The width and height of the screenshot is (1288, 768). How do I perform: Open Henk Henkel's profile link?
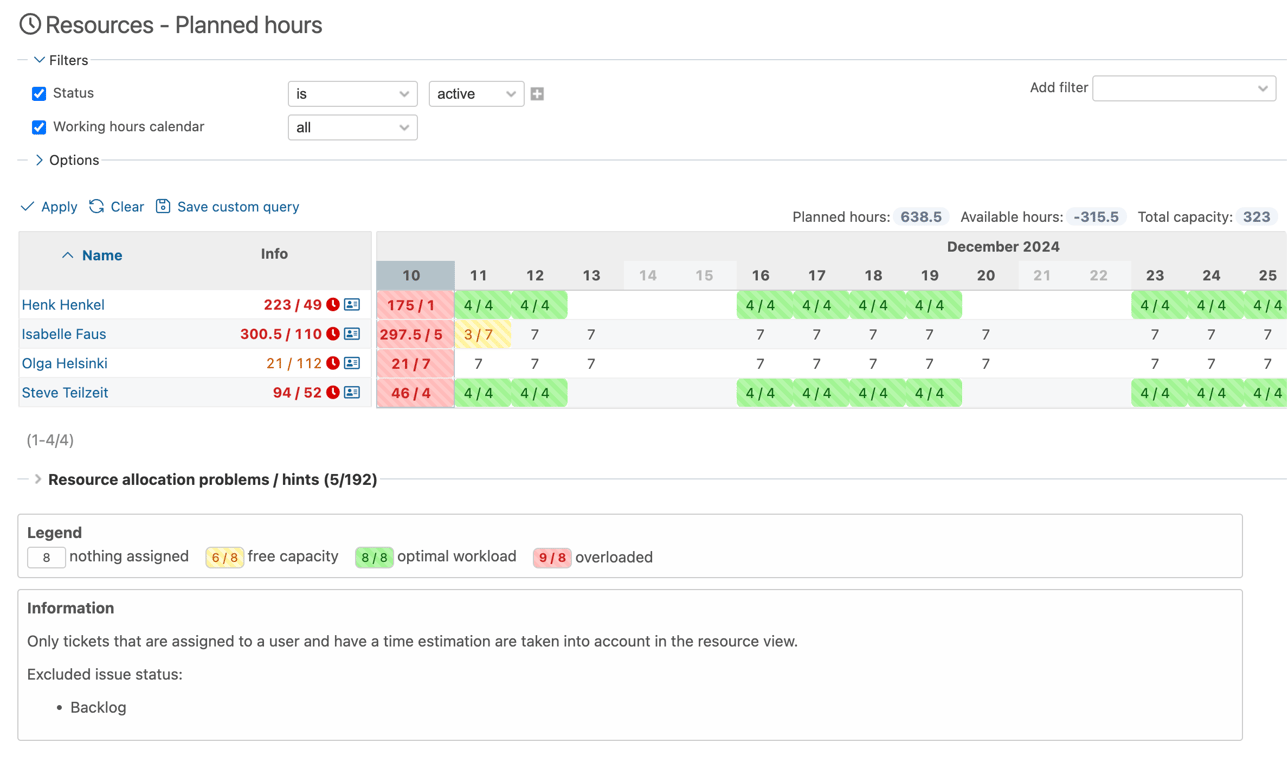pyautogui.click(x=62, y=304)
